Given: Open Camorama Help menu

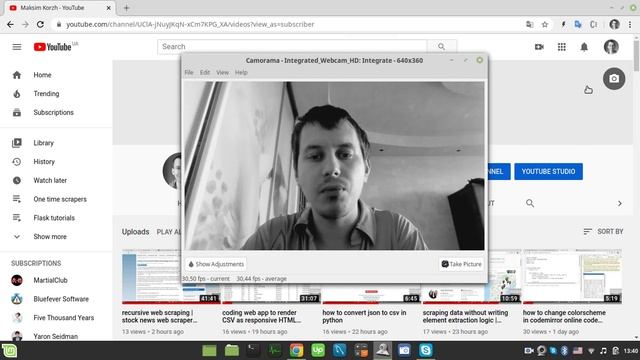Looking at the screenshot, I should click(241, 72).
